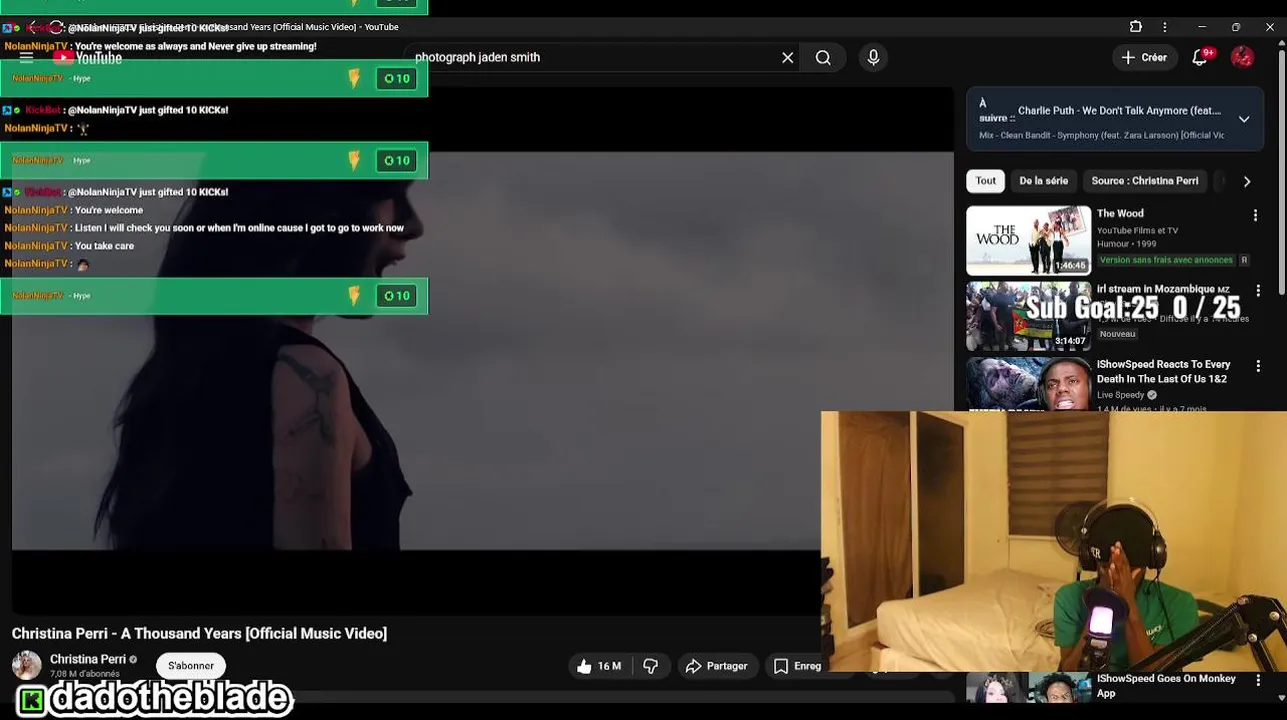Image resolution: width=1287 pixels, height=720 pixels.
Task: Click the Charlie Puth up-next title
Action: pyautogui.click(x=1119, y=111)
